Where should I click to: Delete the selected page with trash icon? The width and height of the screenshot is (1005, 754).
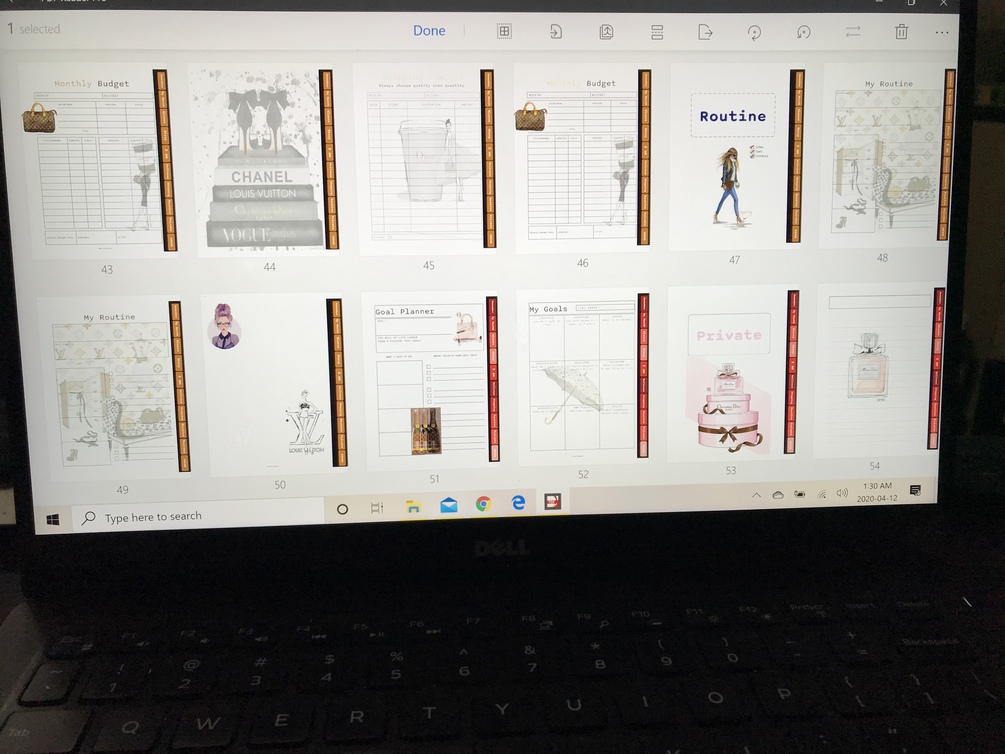902,31
